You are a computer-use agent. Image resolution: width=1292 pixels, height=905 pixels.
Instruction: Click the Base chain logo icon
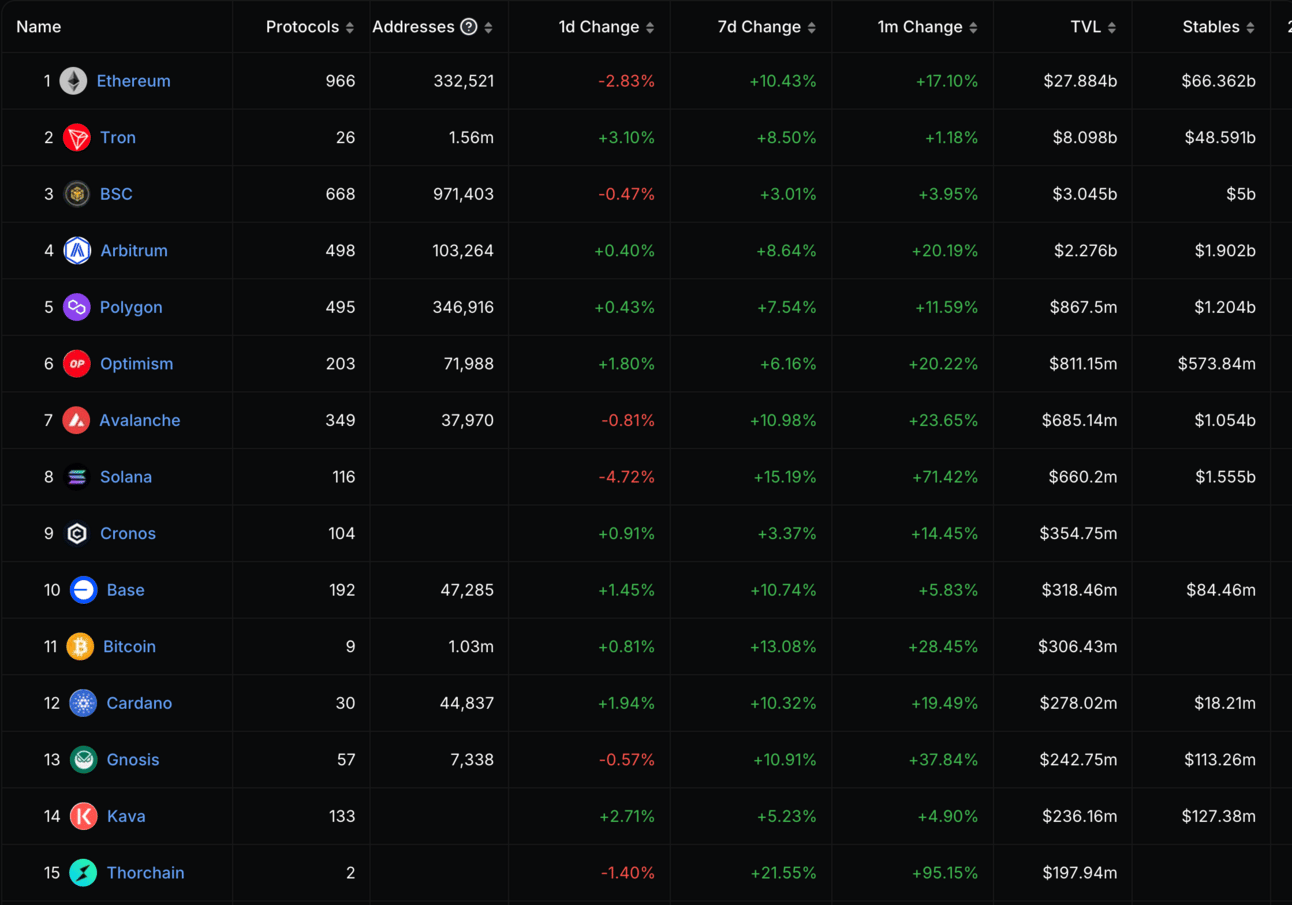84,590
